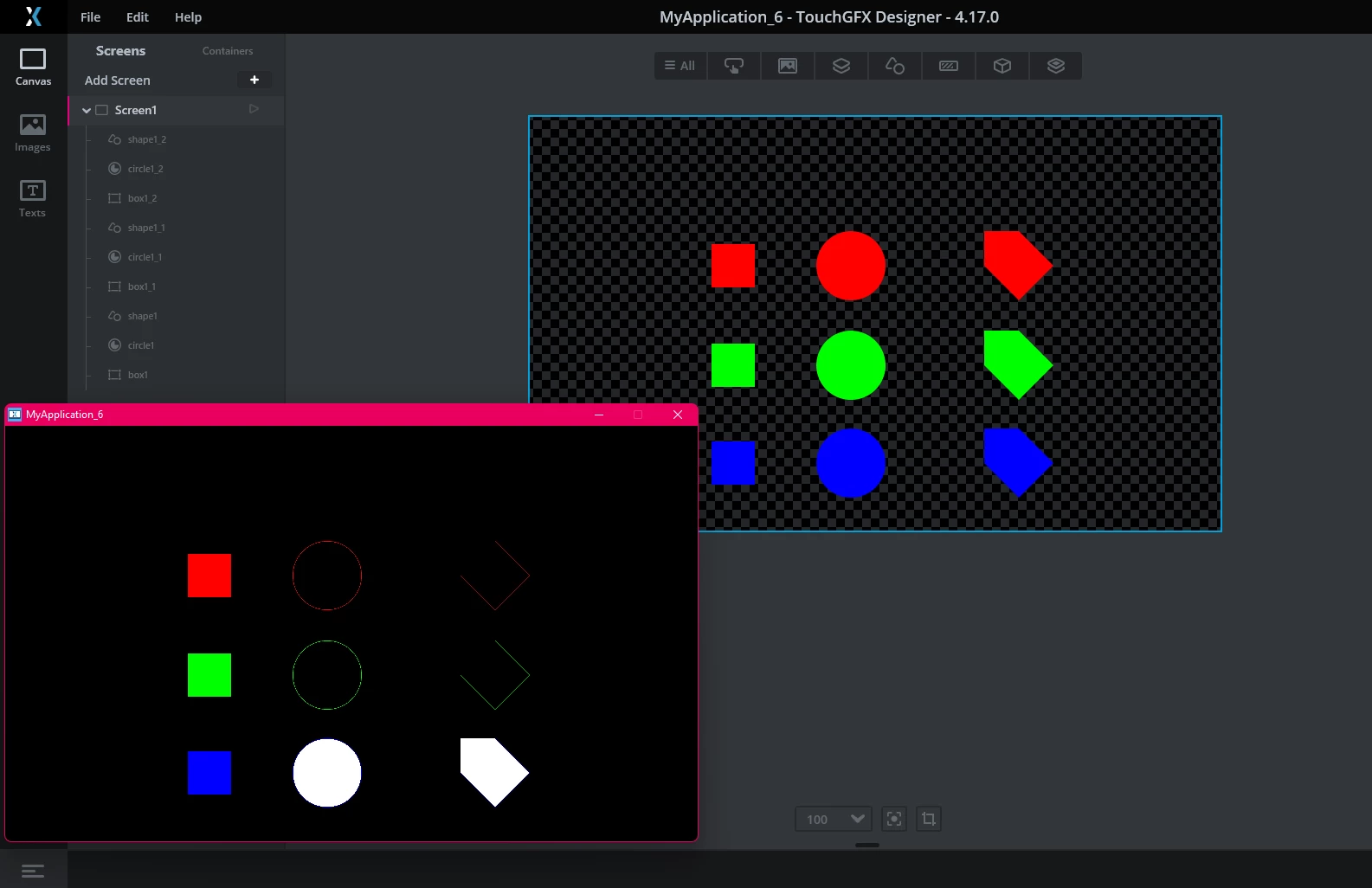This screenshot has height=888, width=1372.
Task: Open the Buttons widget category
Action: point(734,66)
